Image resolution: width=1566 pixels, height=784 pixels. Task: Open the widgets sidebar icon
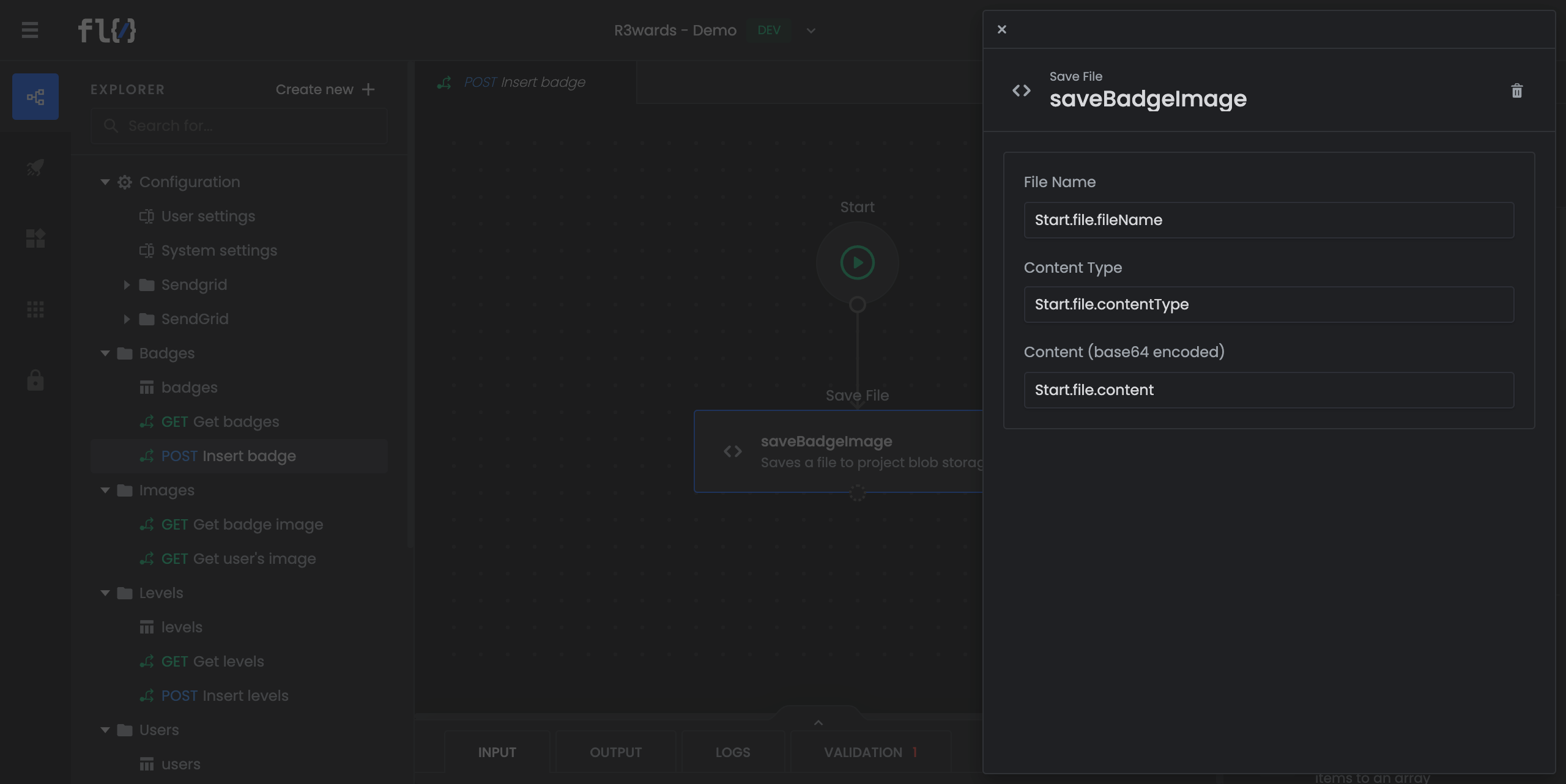pos(35,239)
